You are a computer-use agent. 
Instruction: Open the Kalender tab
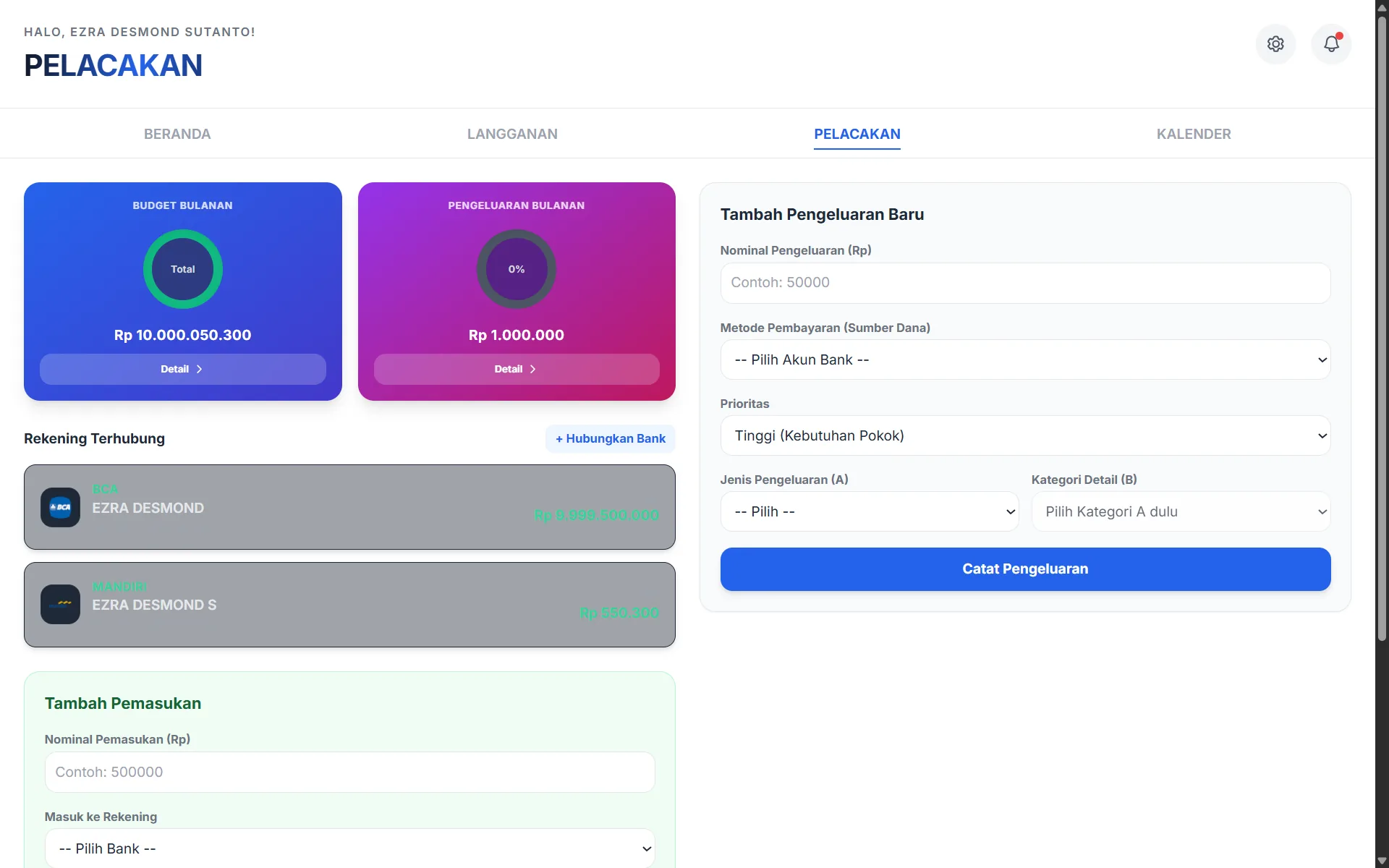tap(1194, 134)
